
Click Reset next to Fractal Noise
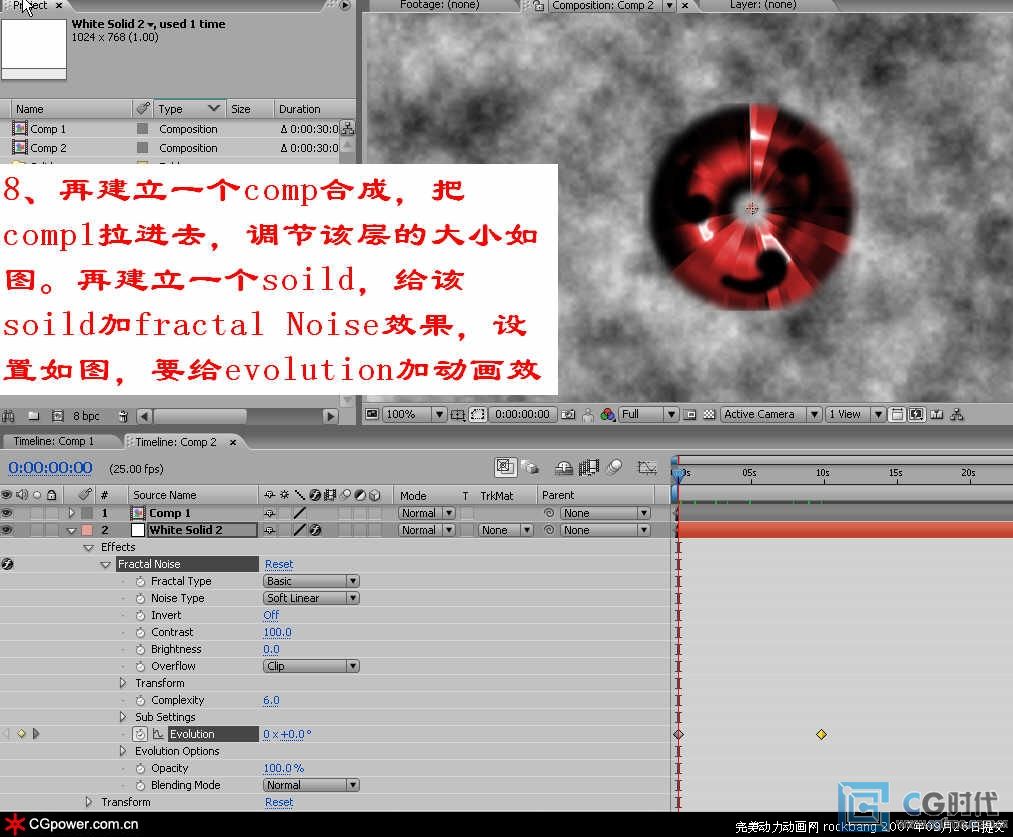[x=279, y=564]
